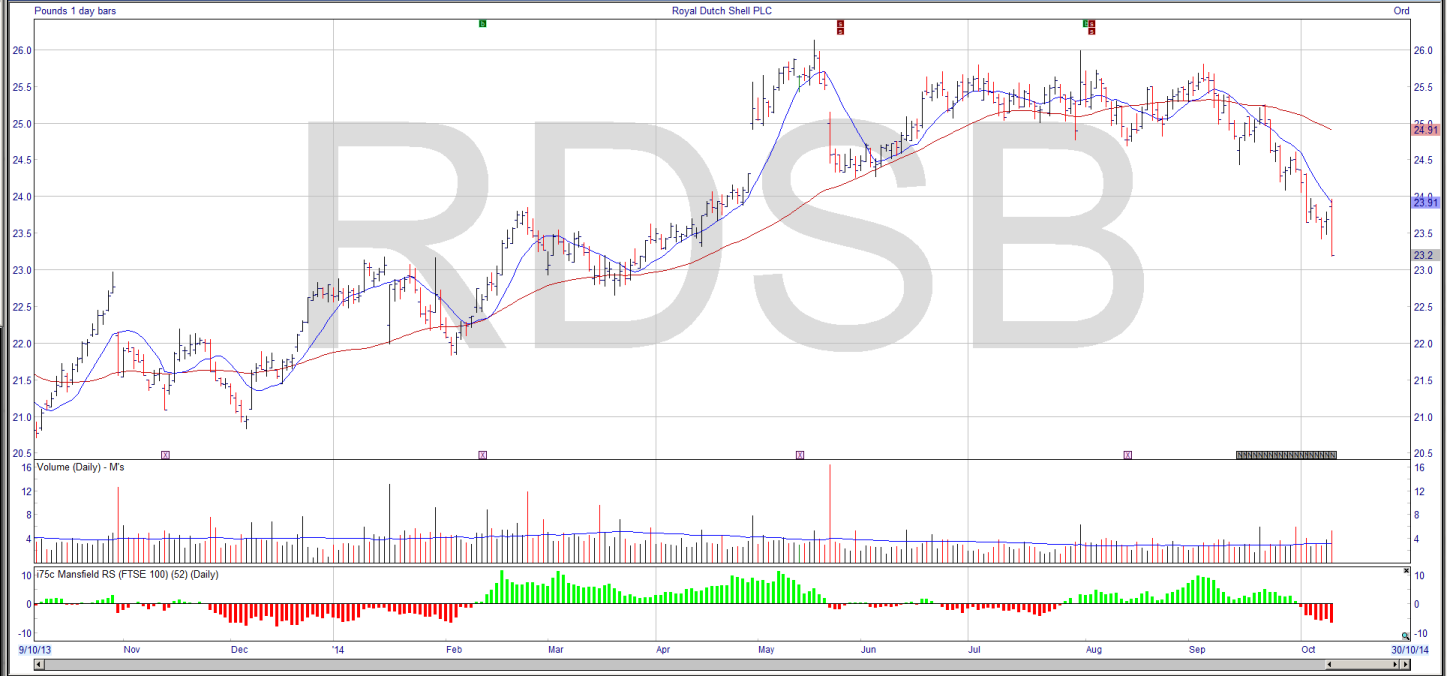Click the rightmost scrollbar arrow at chart bottom

pyautogui.click(x=1405, y=664)
